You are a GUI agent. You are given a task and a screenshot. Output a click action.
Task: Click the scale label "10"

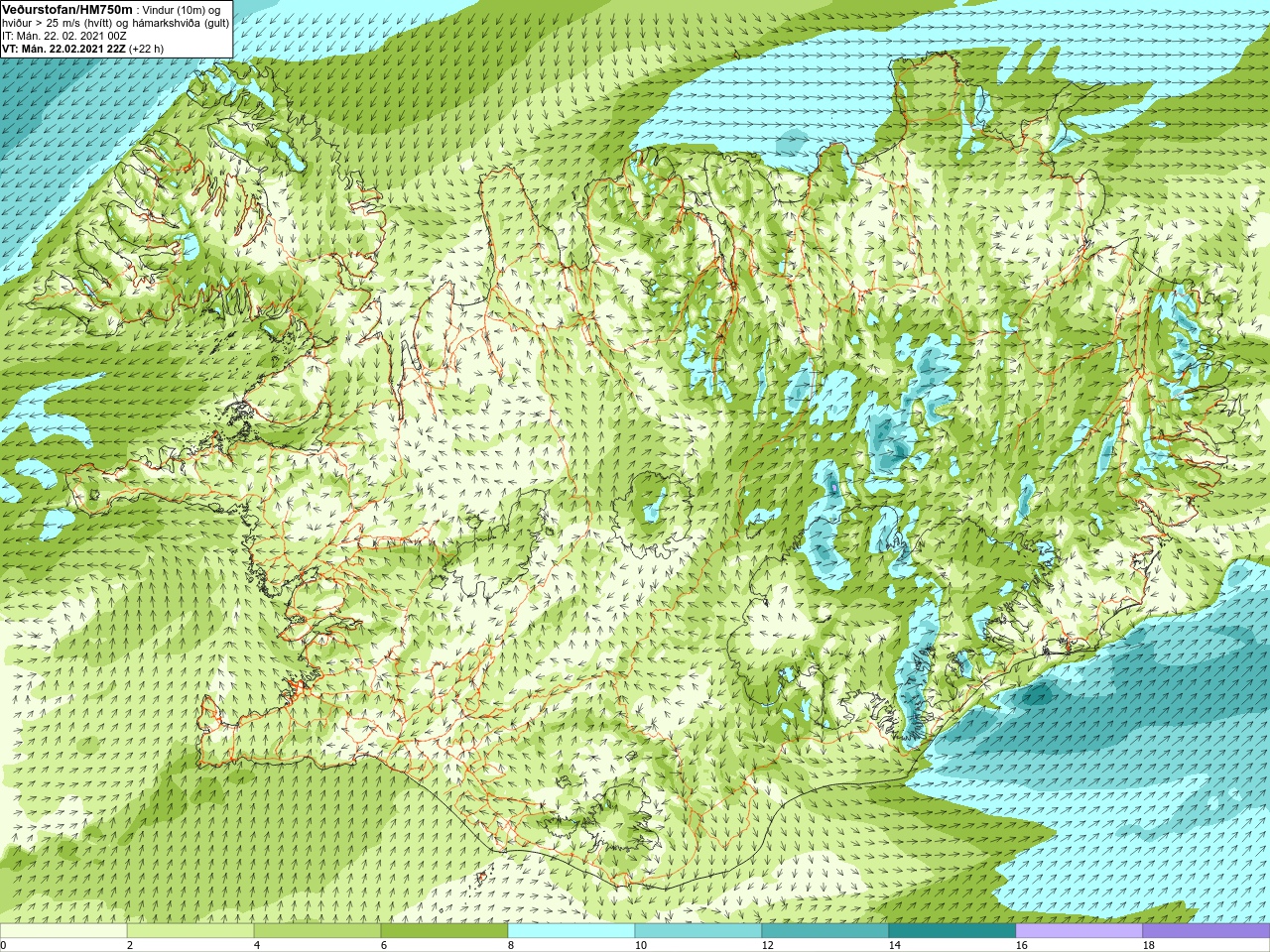(x=641, y=945)
